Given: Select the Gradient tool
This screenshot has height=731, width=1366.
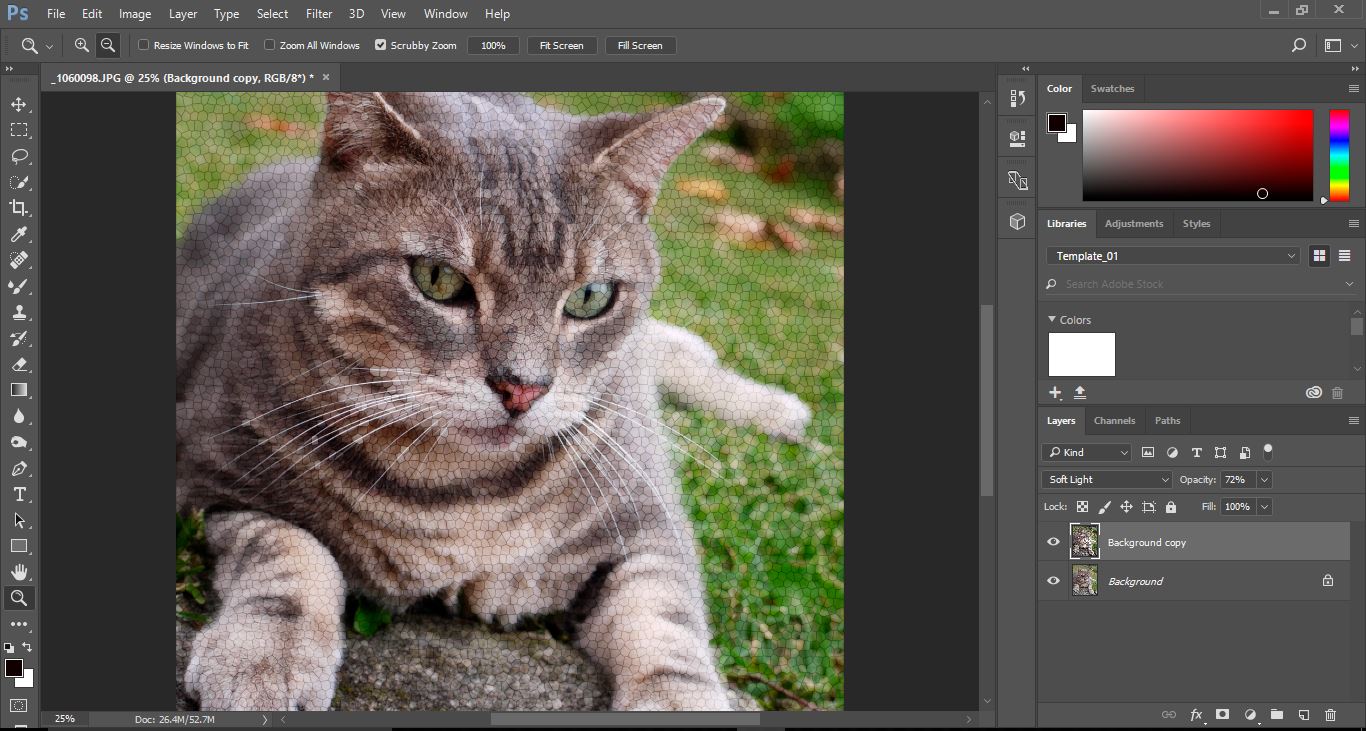Looking at the screenshot, I should click(19, 390).
